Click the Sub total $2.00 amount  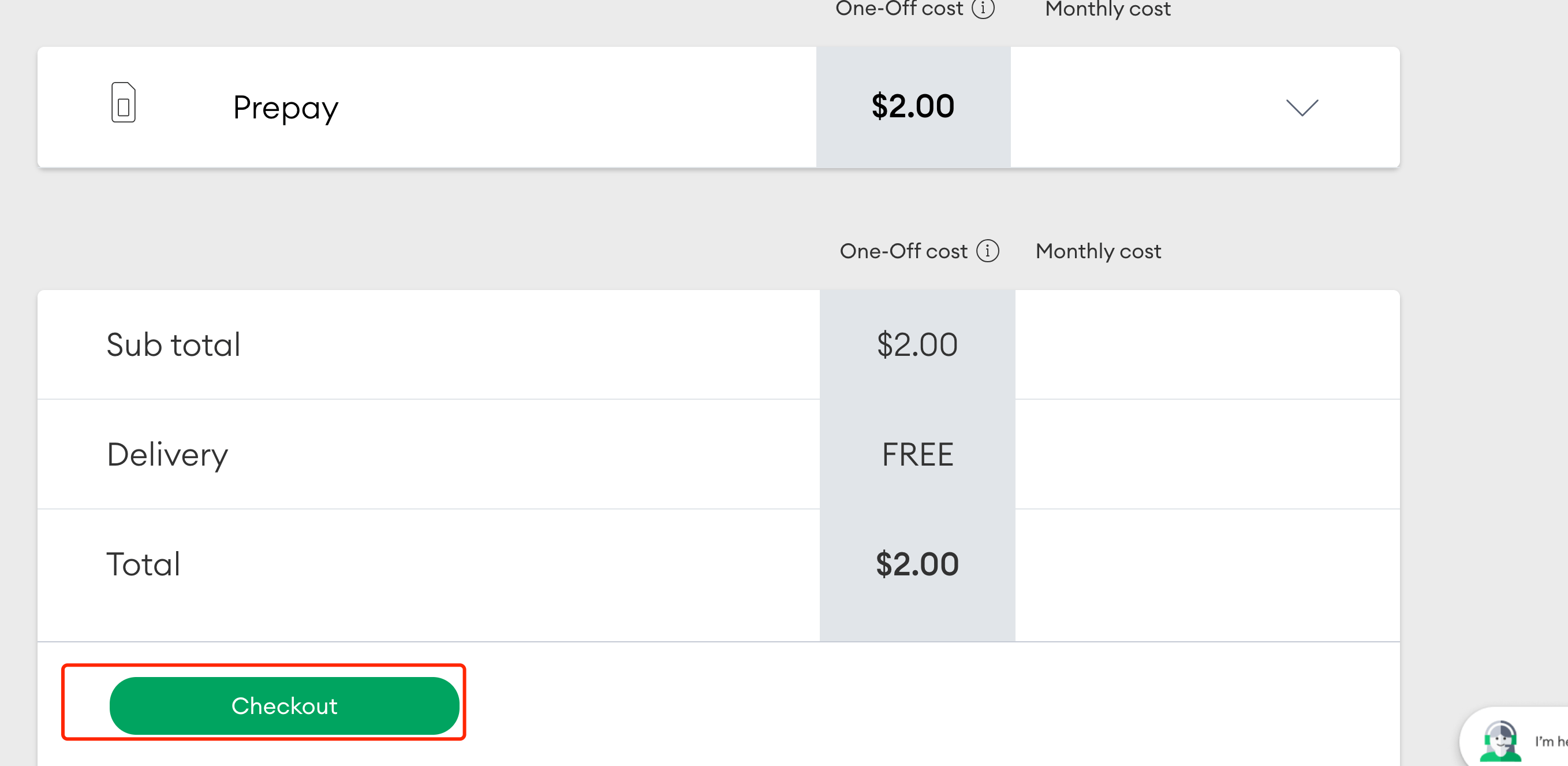pos(917,345)
